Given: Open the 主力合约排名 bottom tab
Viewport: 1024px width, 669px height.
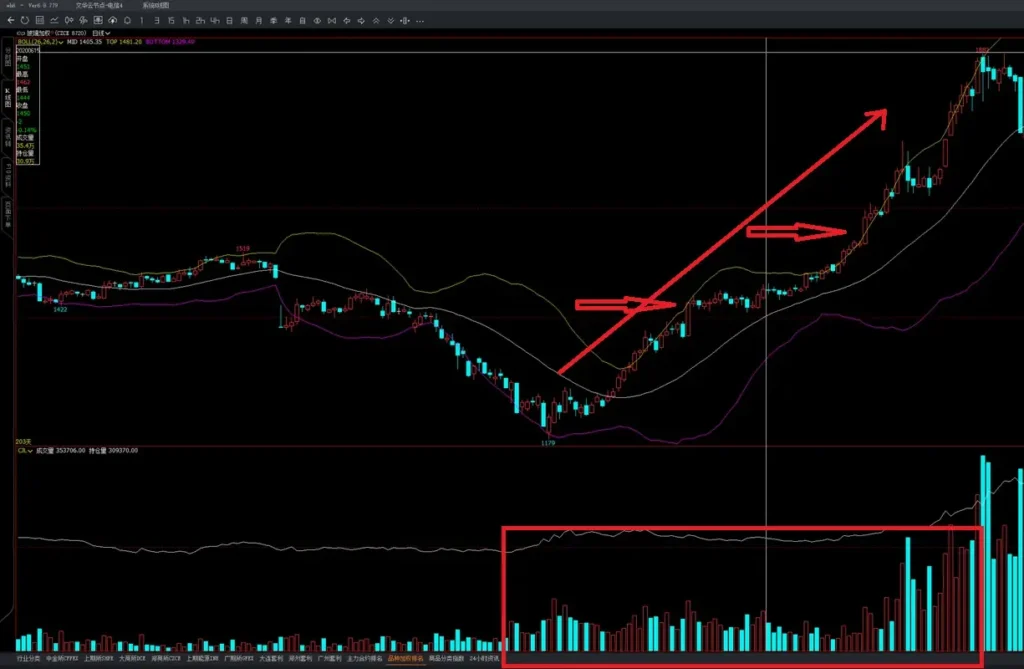Looking at the screenshot, I should coord(364,659).
